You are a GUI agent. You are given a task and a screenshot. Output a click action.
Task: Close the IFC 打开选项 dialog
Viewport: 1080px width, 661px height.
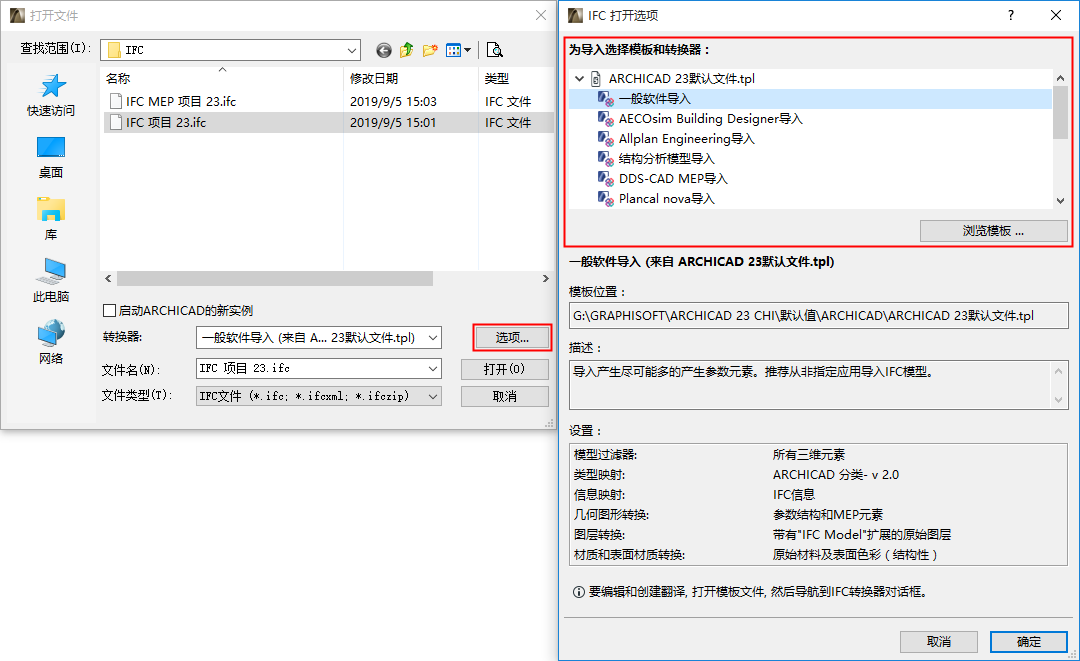[x=1056, y=15]
